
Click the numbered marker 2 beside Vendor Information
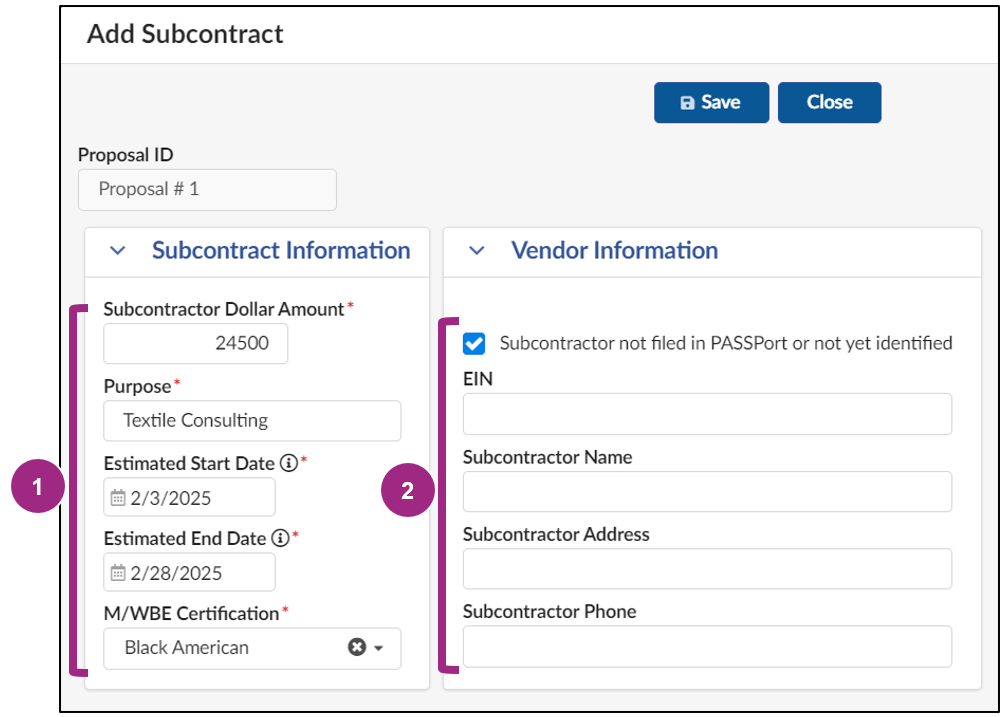click(407, 491)
